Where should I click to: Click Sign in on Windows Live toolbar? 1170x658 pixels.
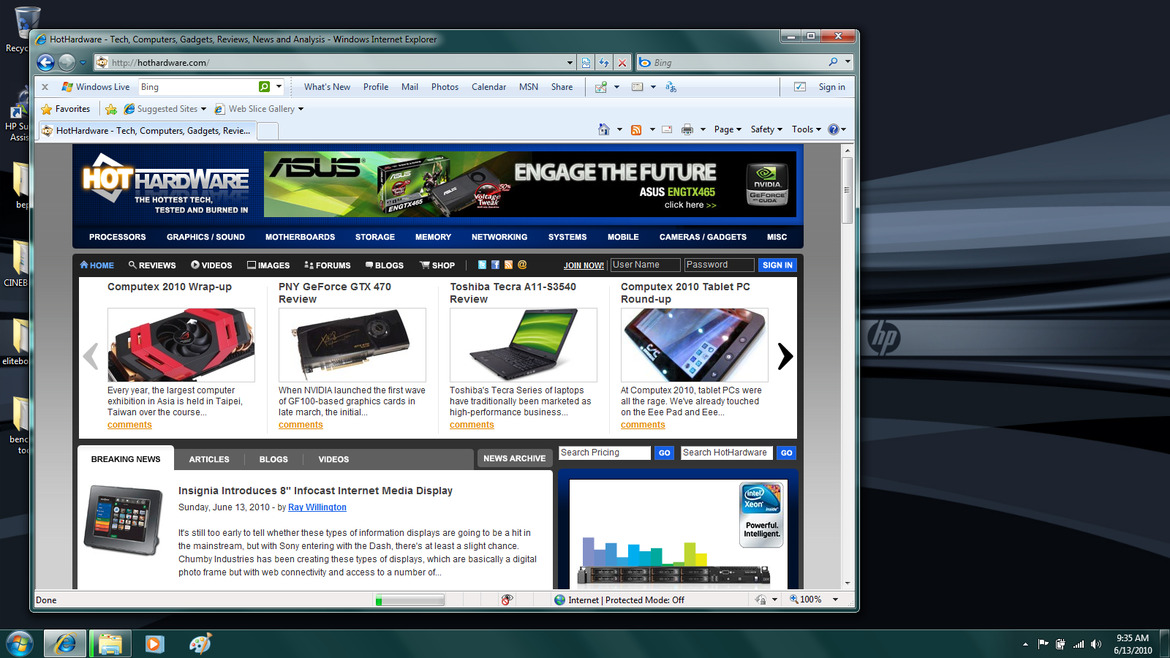[831, 87]
